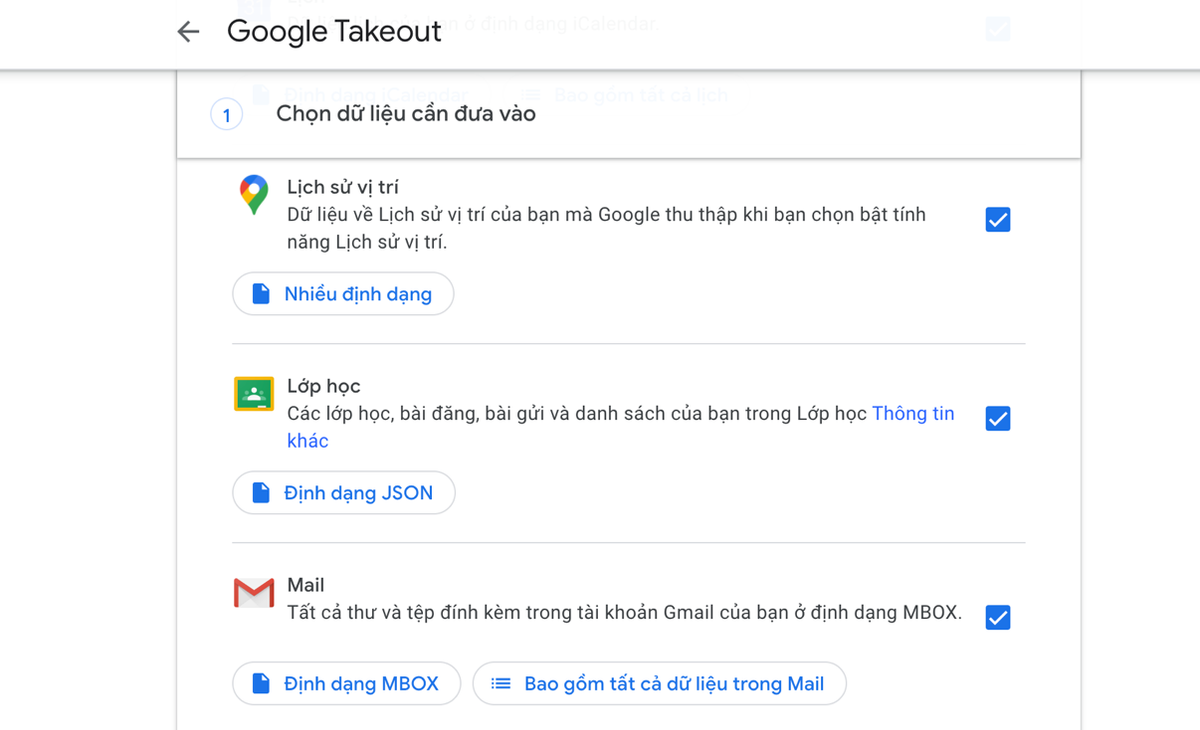Open 'Định dạng JSON' format selector for Lớp học
Screen dimensions: 1200x730
344,492
